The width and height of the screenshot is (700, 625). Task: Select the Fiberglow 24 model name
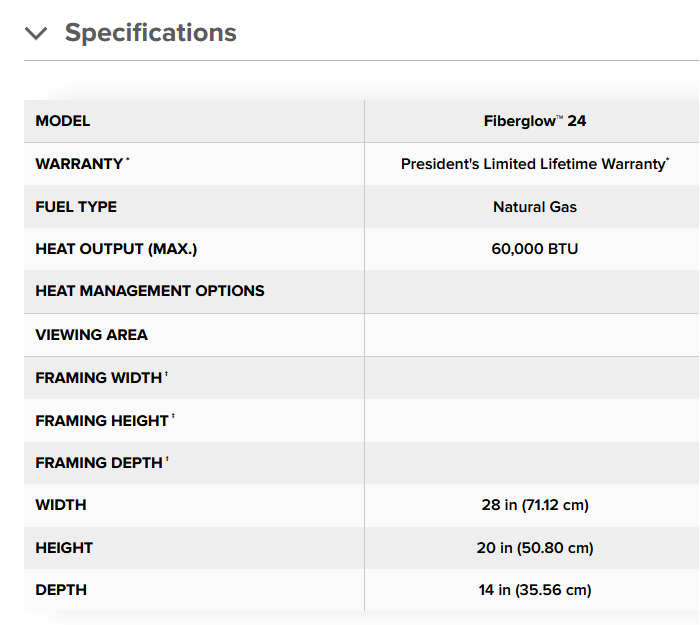[534, 121]
